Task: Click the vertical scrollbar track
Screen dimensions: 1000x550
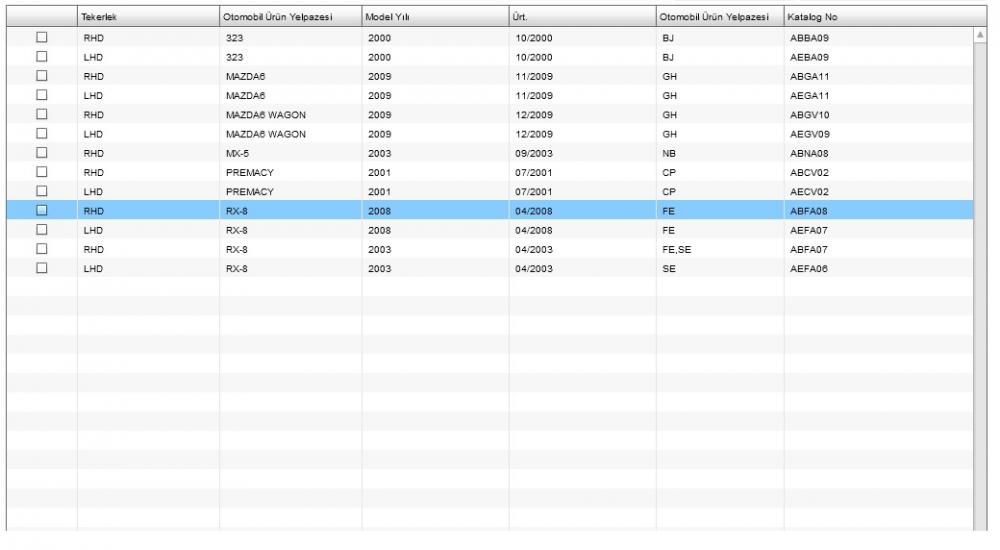Action: (980, 287)
